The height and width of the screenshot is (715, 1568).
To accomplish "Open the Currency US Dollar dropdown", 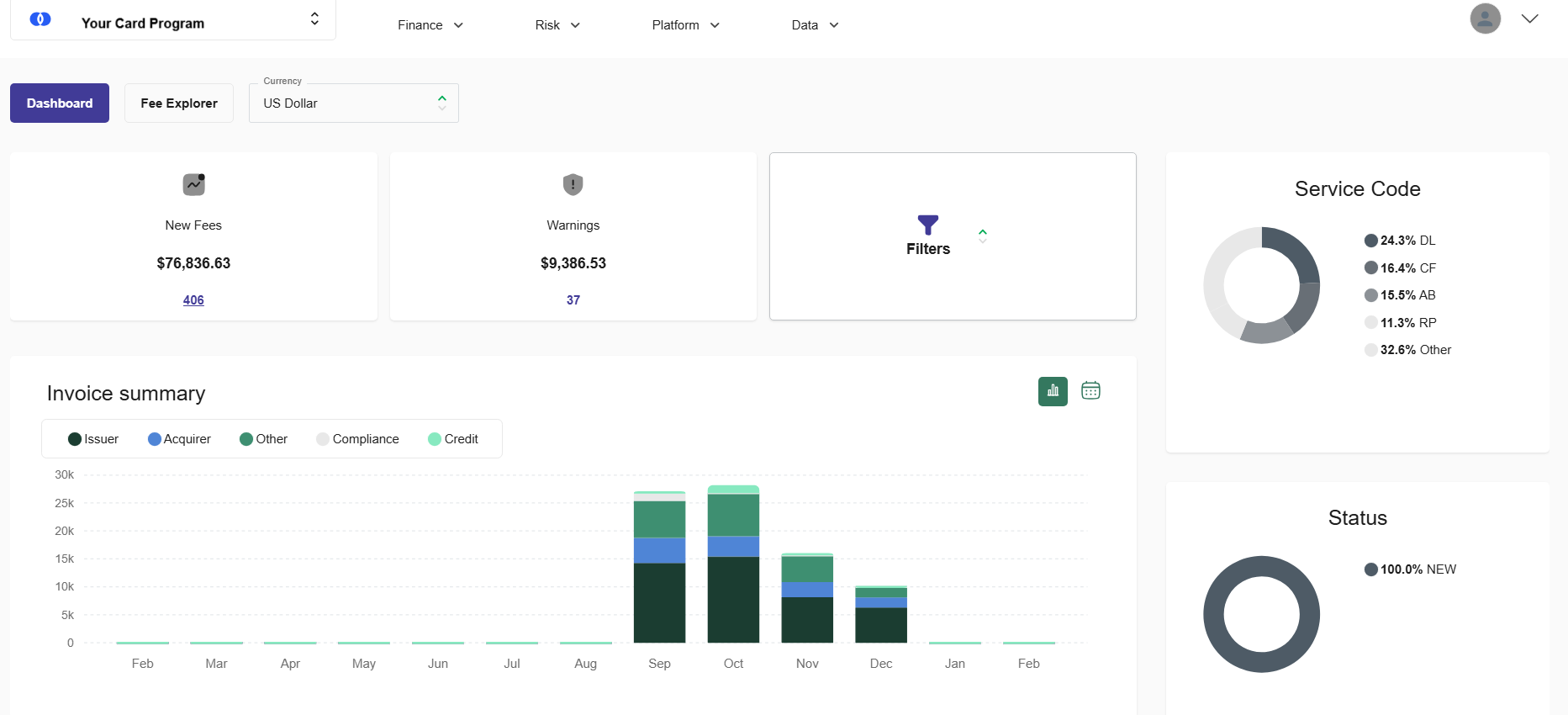I will pyautogui.click(x=354, y=103).
